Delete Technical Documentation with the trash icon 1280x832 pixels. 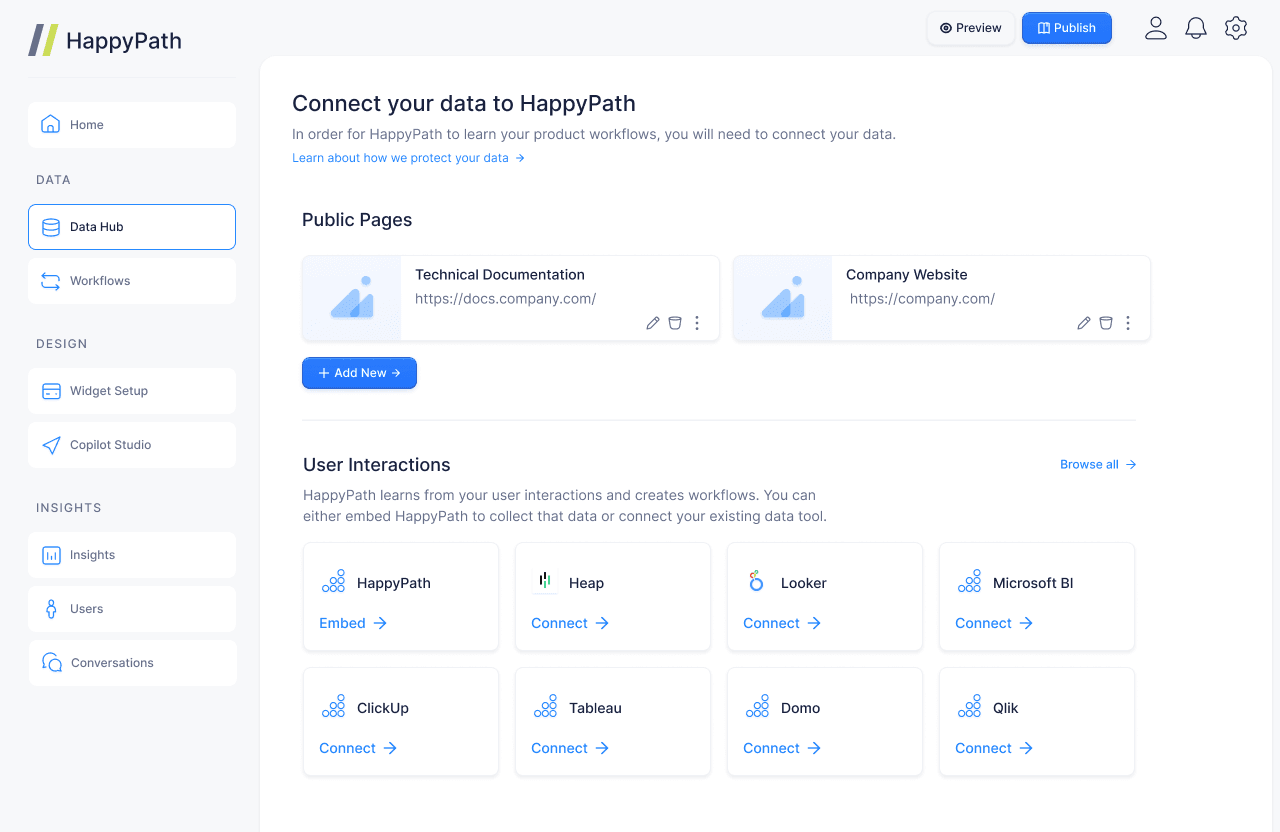pyautogui.click(x=675, y=323)
